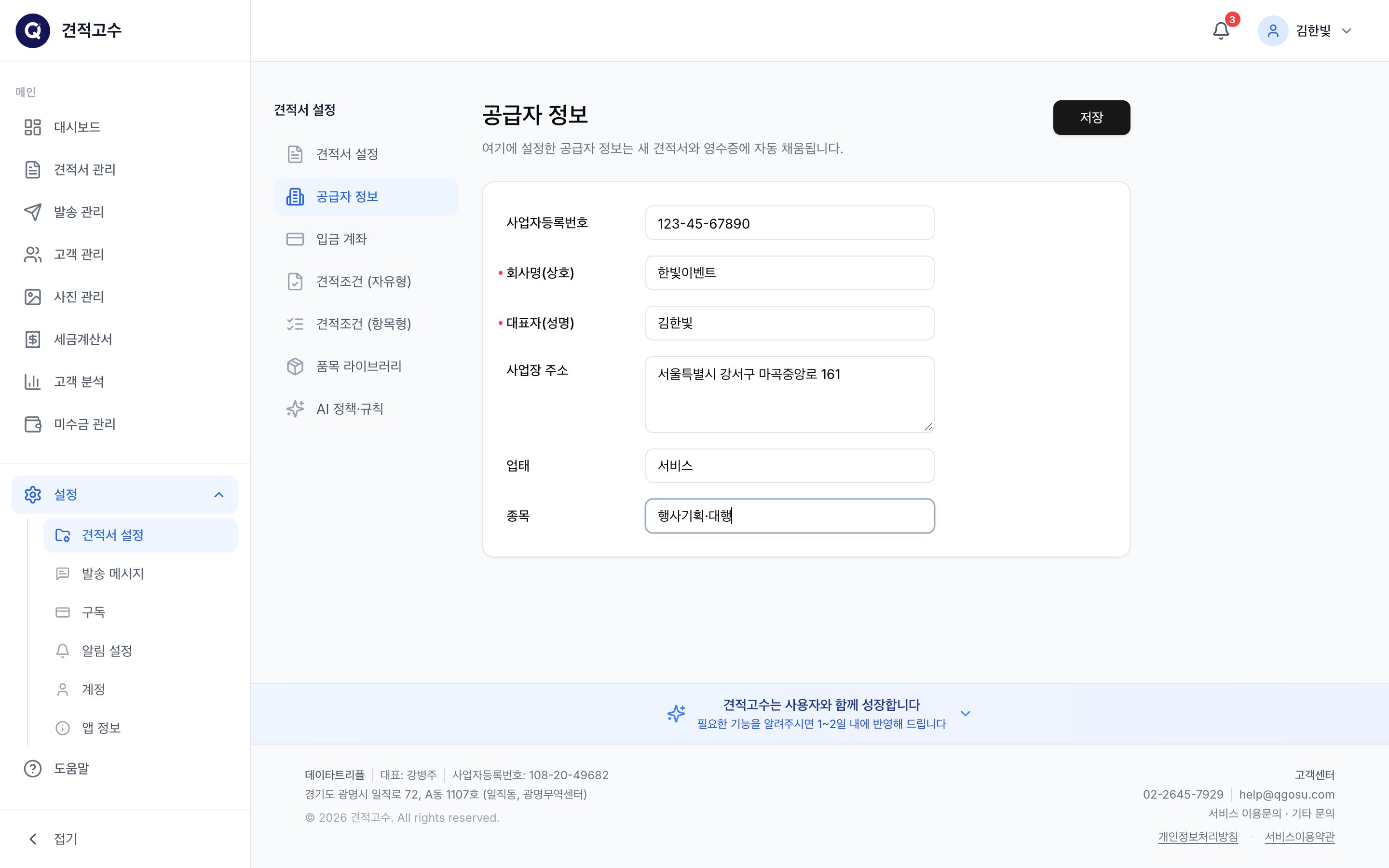Collapse the 설정 menu chevron
This screenshot has width=1389, height=868.
point(218,495)
